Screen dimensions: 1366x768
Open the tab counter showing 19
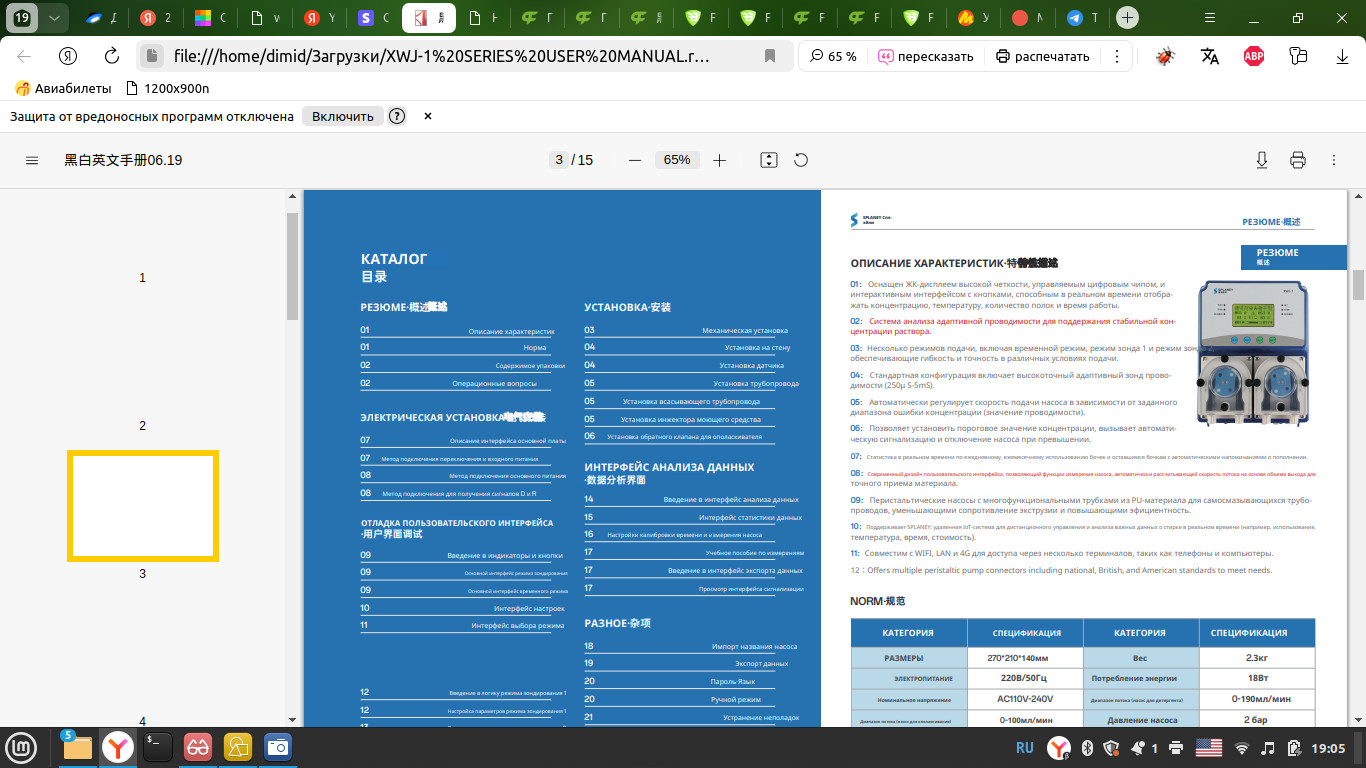point(23,17)
